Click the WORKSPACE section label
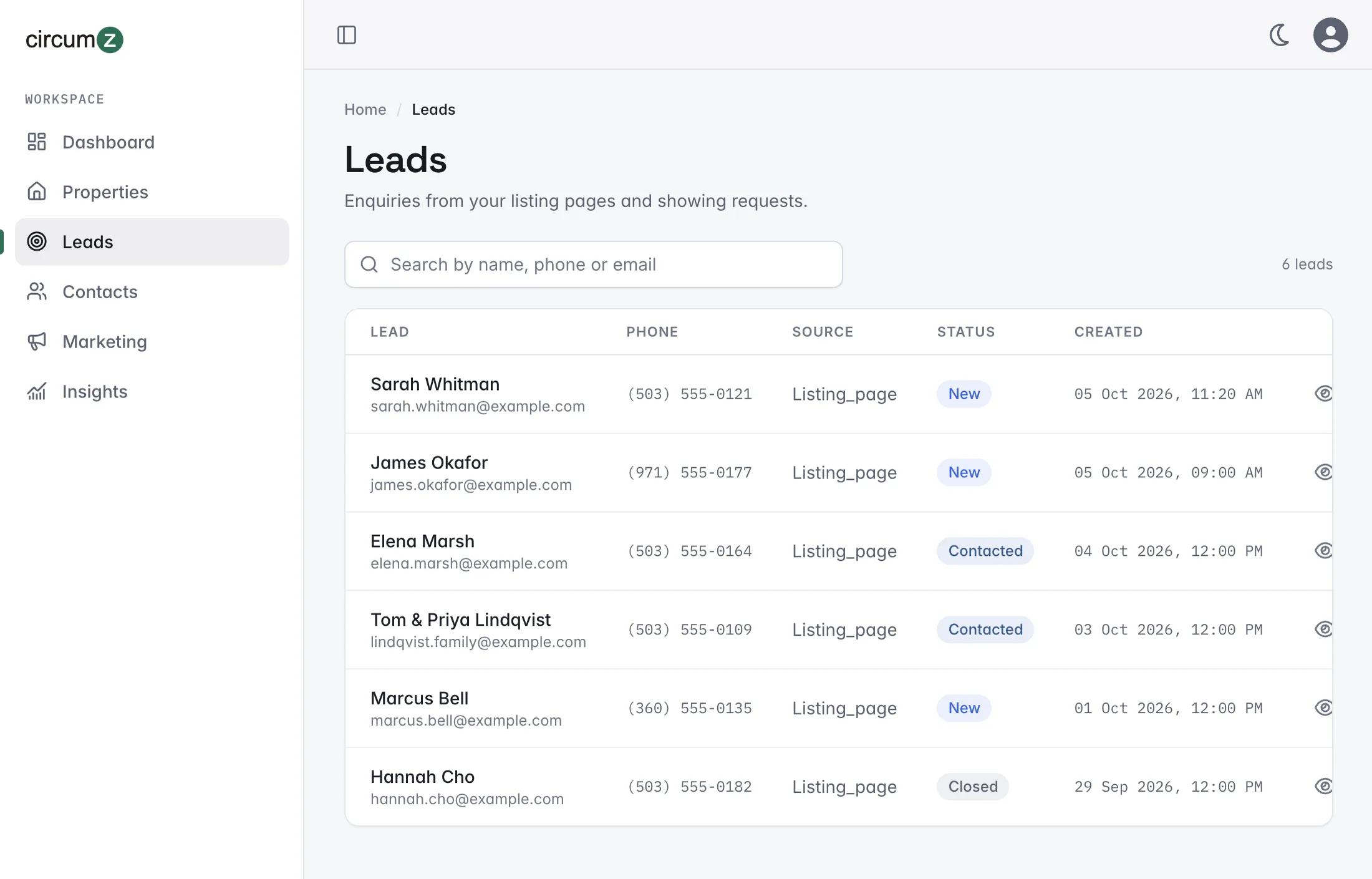The height and width of the screenshot is (879, 1372). click(x=64, y=99)
